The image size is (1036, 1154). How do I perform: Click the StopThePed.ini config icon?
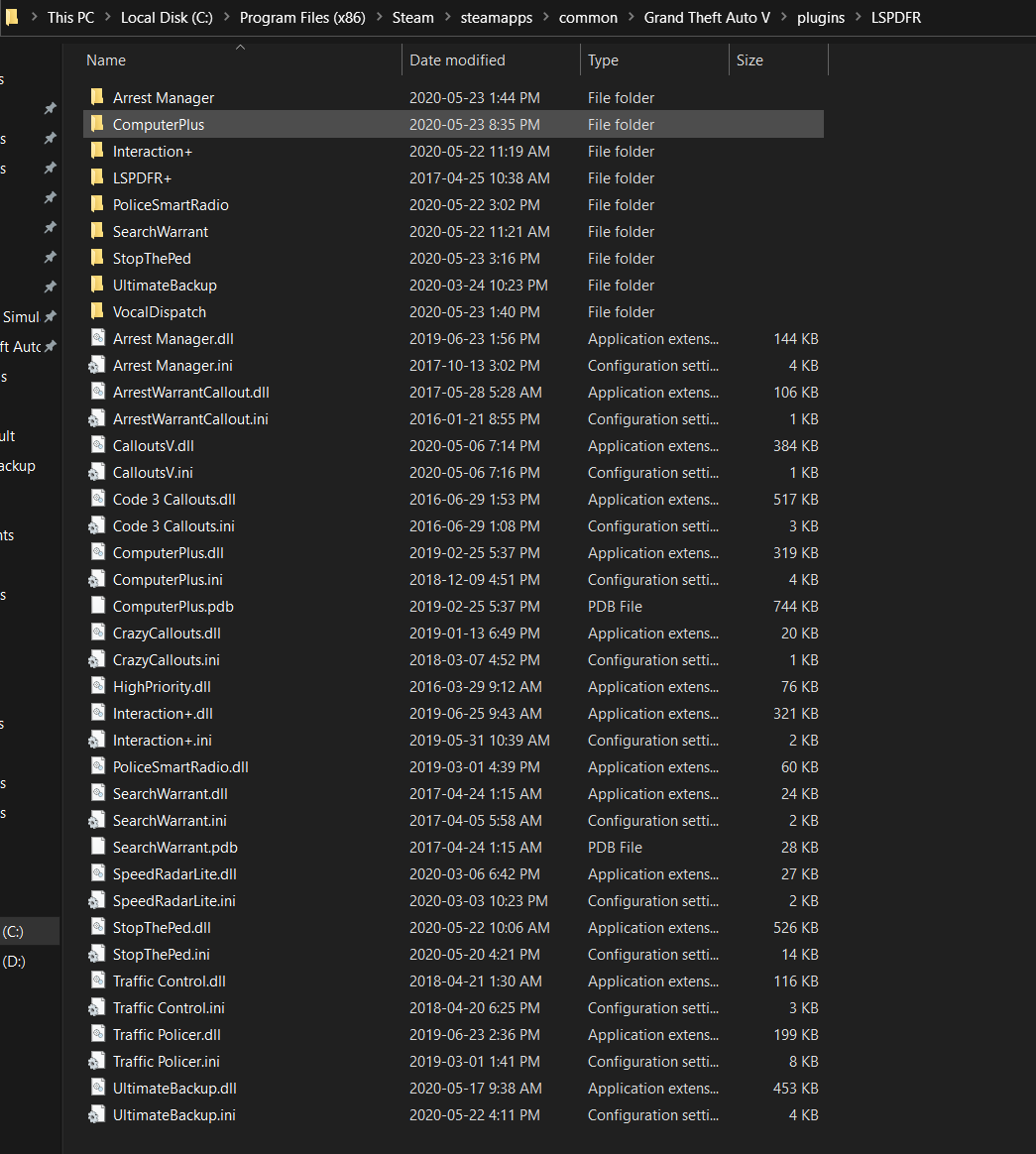pyautogui.click(x=96, y=954)
